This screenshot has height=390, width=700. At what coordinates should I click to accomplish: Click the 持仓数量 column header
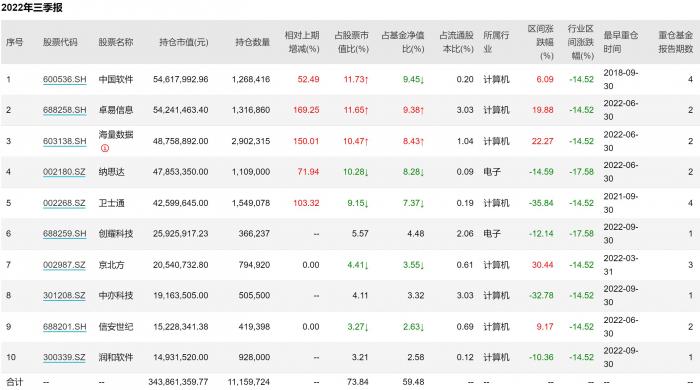253,42
